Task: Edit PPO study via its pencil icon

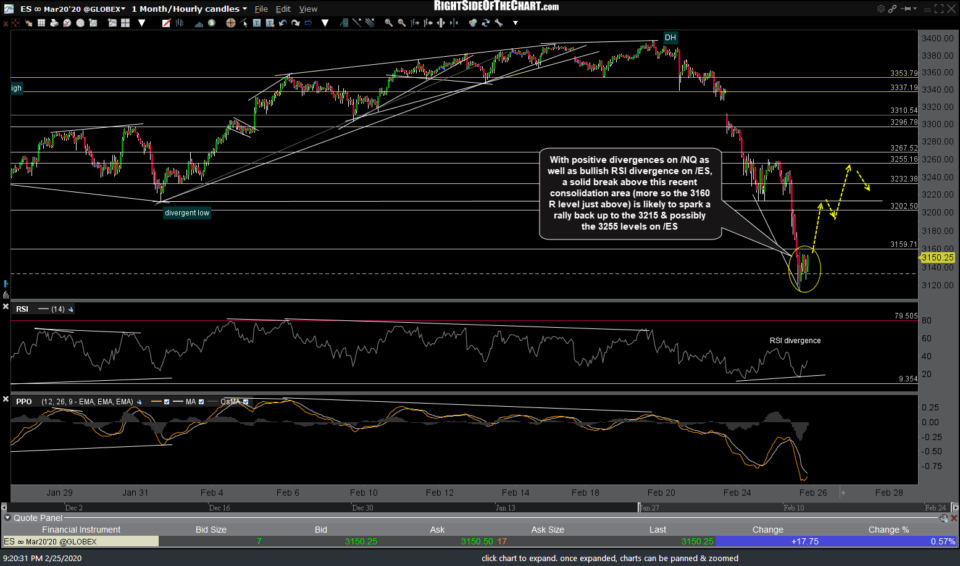Action: click(139, 402)
